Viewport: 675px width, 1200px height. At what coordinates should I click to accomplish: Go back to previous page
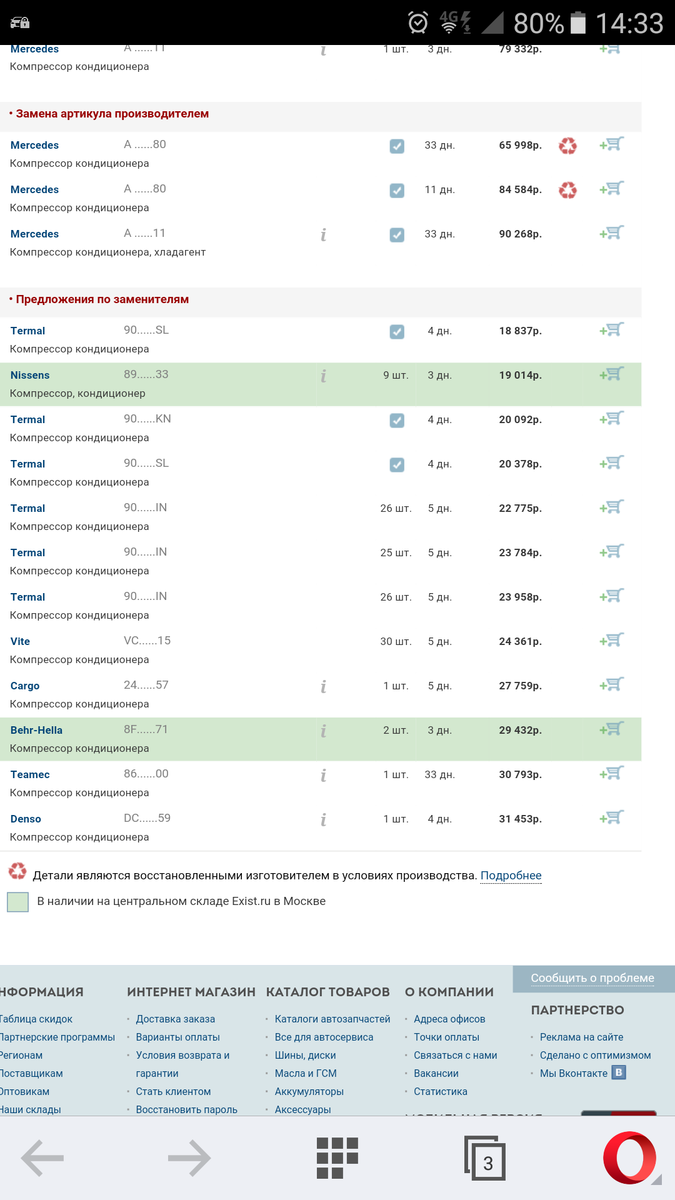[x=42, y=1159]
